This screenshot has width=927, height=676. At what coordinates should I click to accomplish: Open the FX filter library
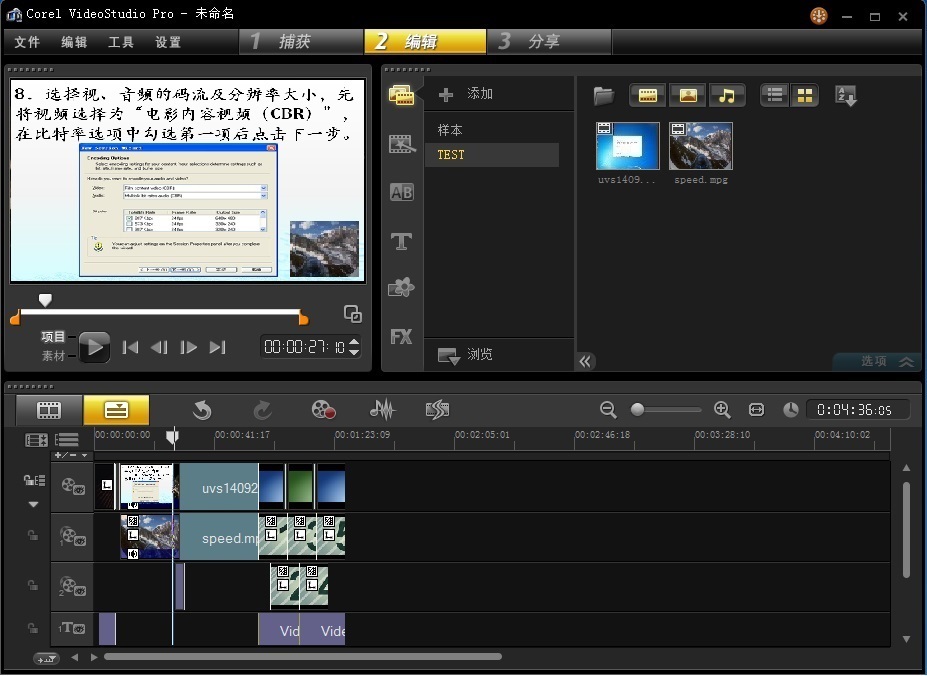coord(402,337)
